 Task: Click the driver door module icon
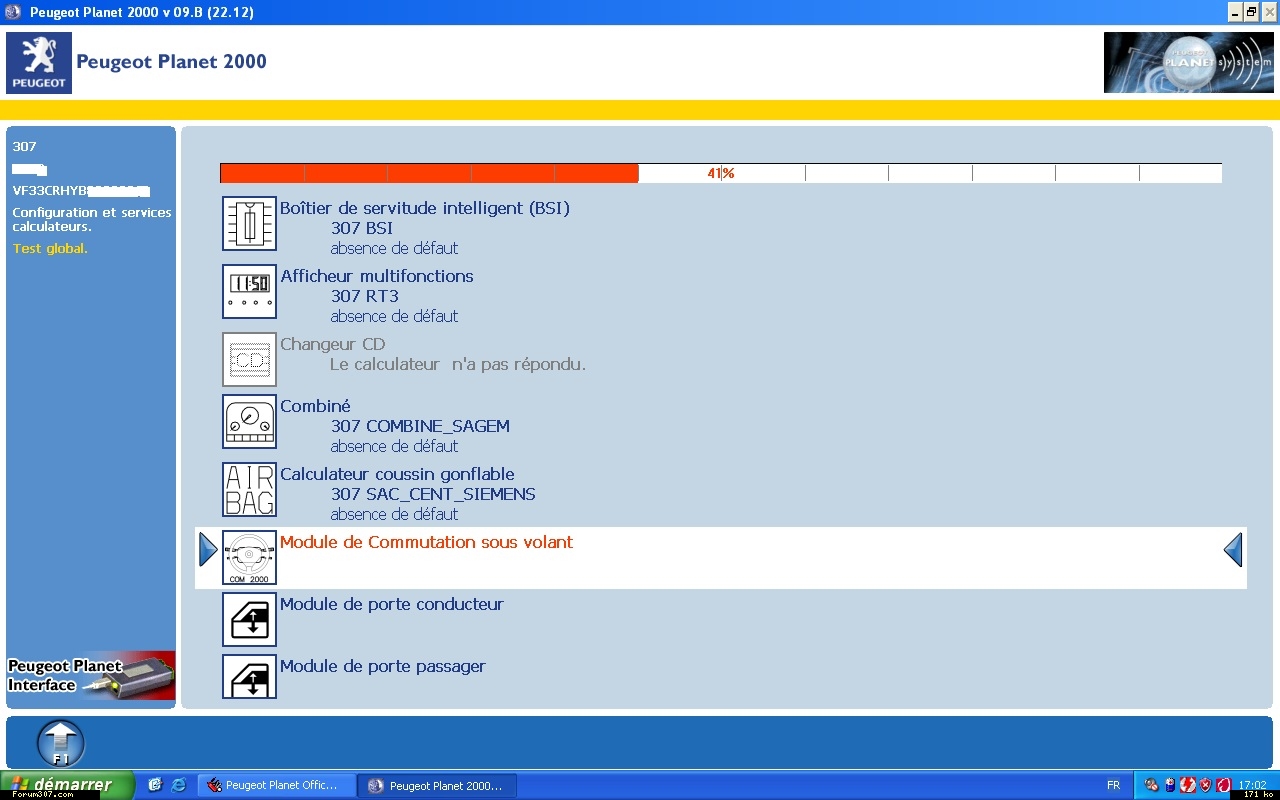(249, 619)
